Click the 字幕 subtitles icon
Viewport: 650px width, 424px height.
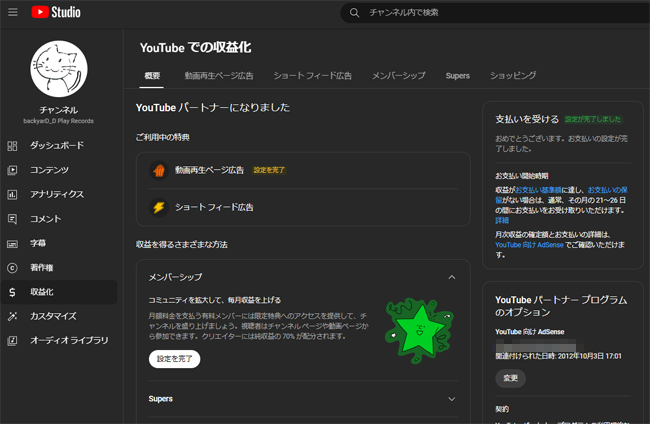(x=12, y=244)
